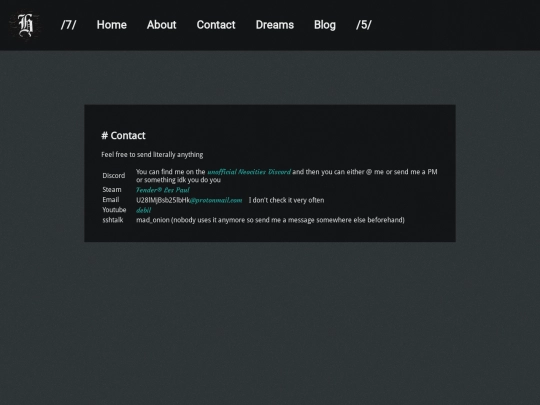This screenshot has height=405, width=540.
Task: Click the Steam row label
Action: [x=112, y=190]
